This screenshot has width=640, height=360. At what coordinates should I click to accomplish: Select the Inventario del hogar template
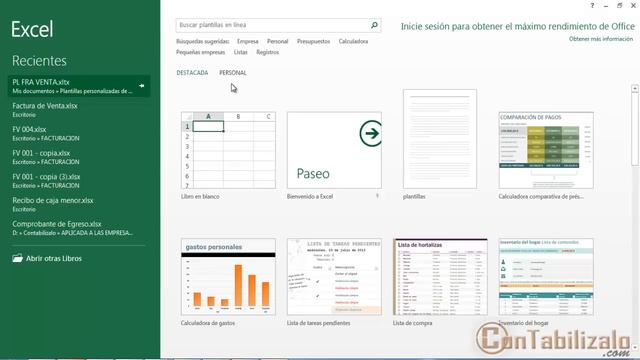(546, 277)
